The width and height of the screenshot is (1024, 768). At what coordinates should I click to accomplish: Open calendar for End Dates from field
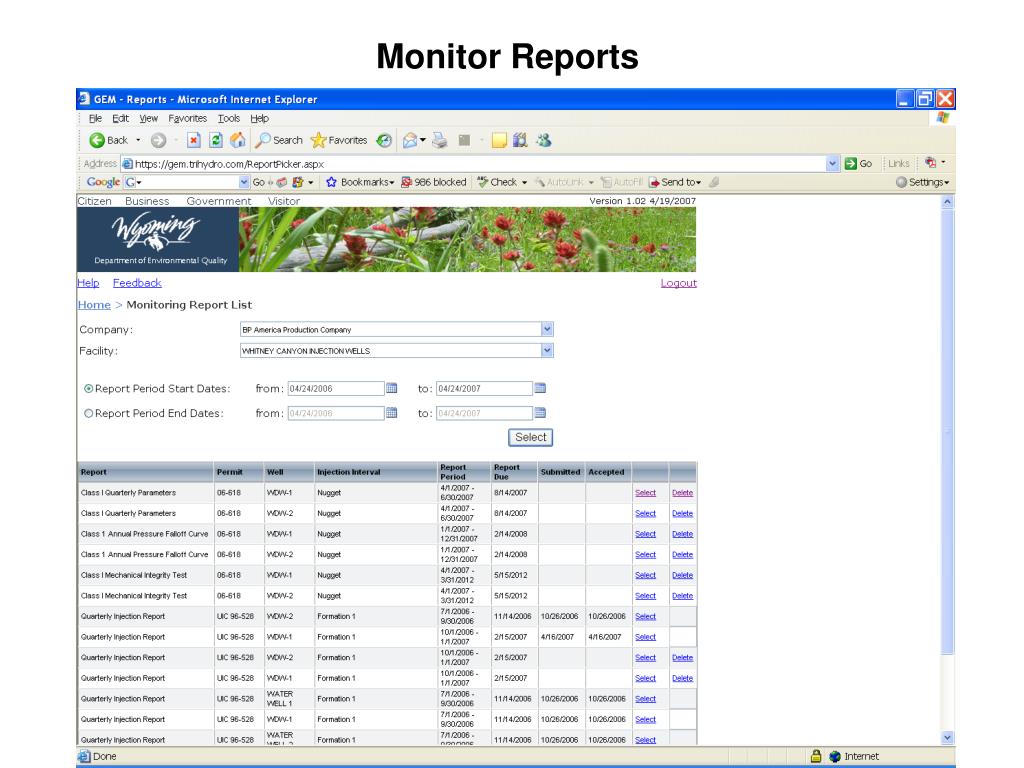coord(392,413)
